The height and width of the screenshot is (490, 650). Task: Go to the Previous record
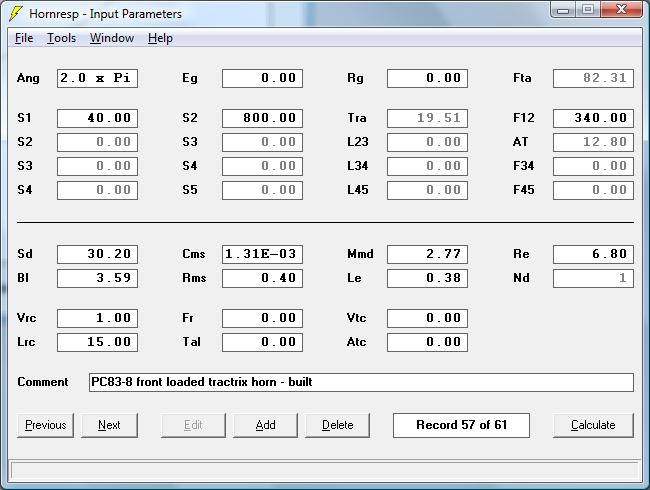[x=46, y=425]
